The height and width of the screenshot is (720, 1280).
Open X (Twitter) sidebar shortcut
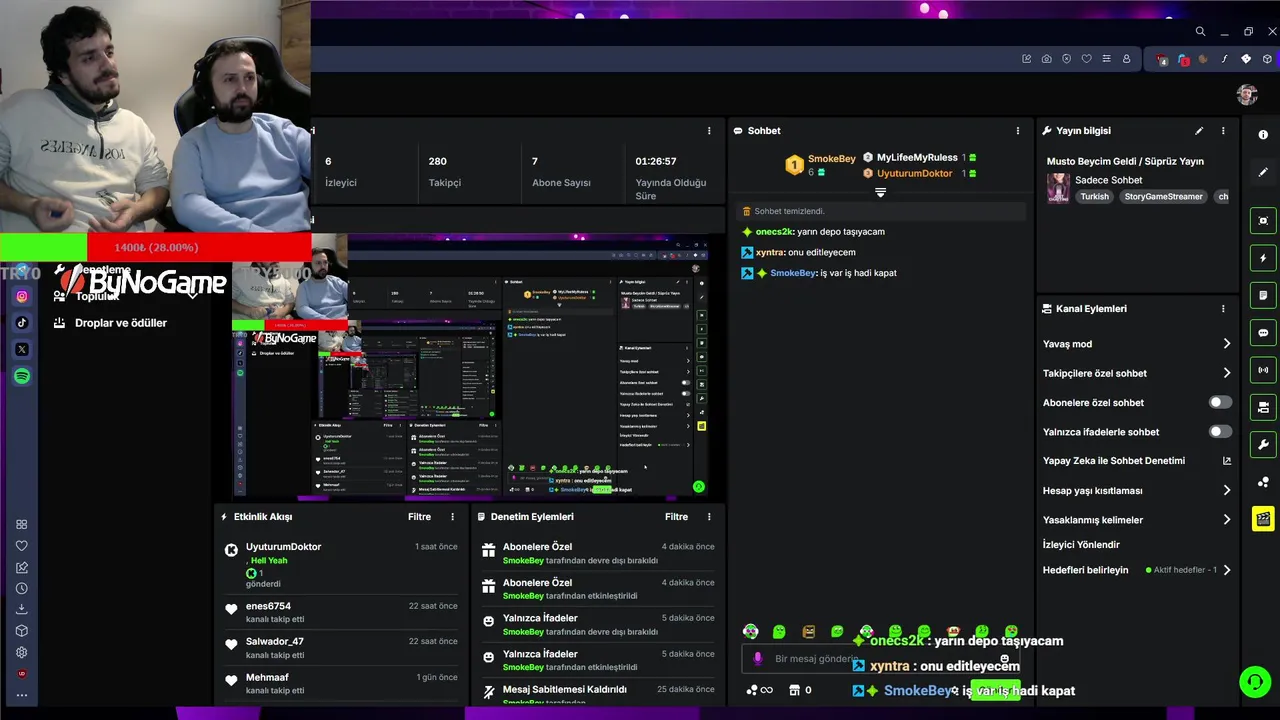(x=22, y=349)
